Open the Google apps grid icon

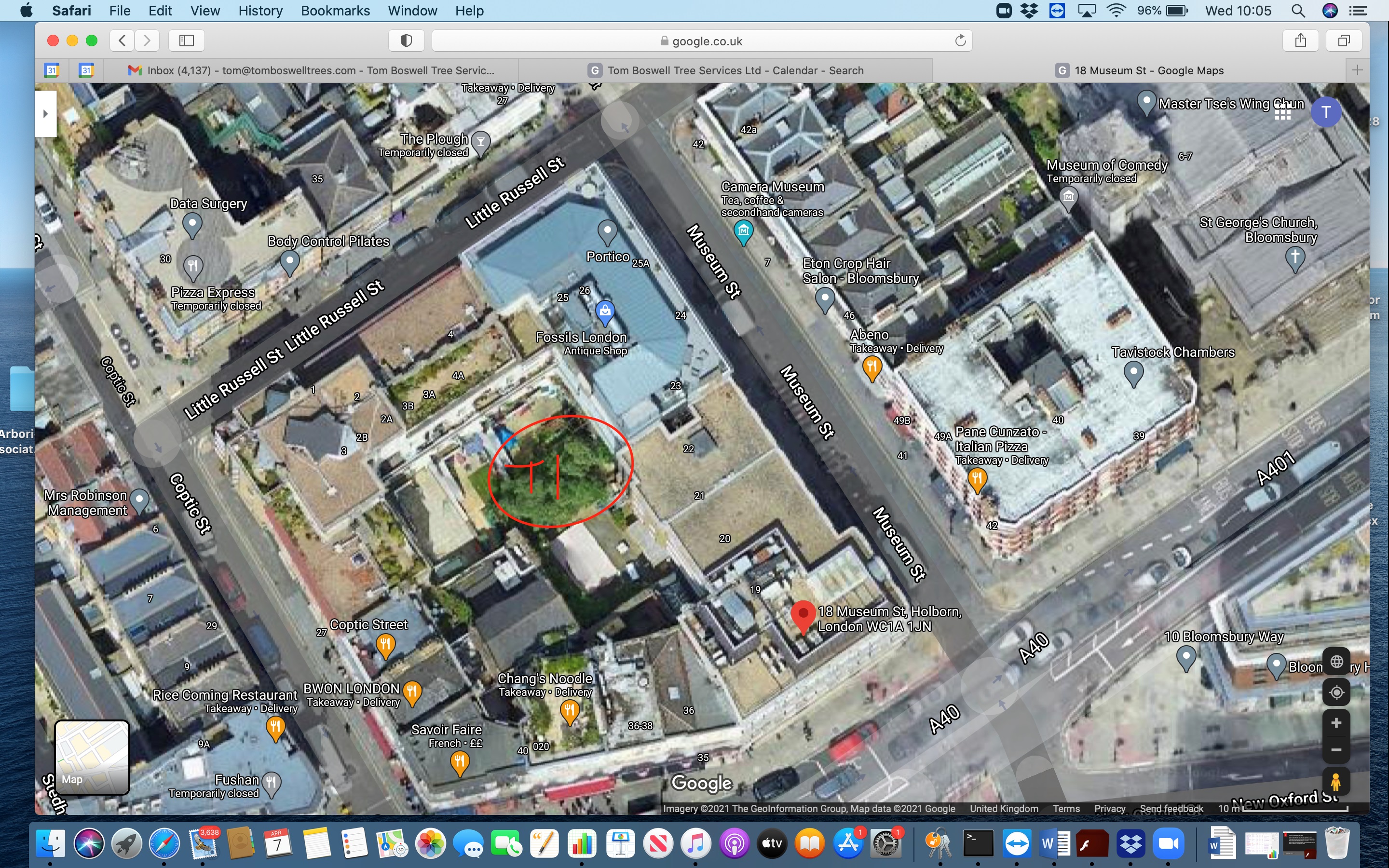(x=1282, y=112)
